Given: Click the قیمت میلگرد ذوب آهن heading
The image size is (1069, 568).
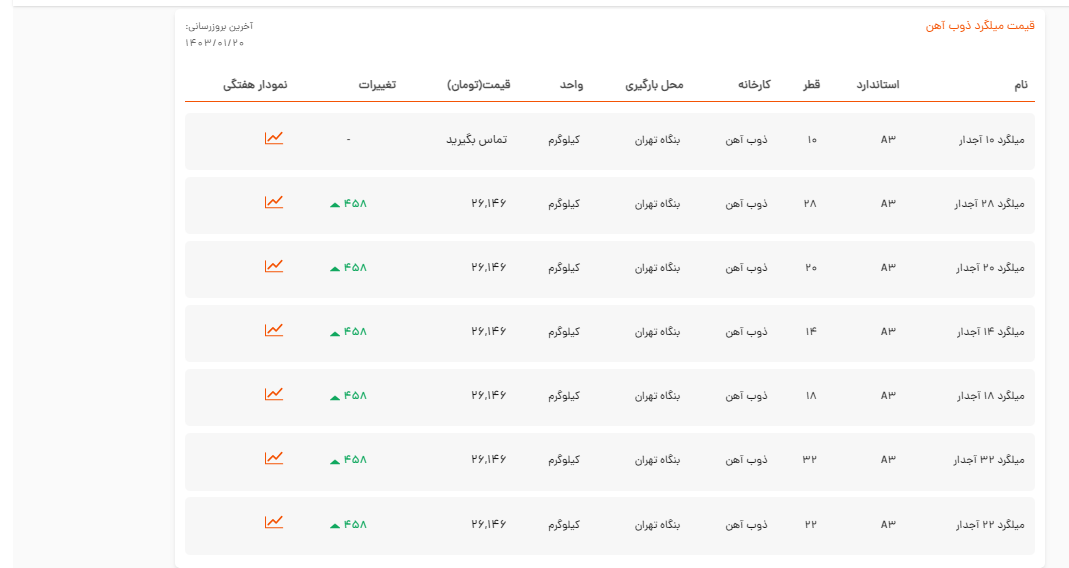Looking at the screenshot, I should coord(979,26).
